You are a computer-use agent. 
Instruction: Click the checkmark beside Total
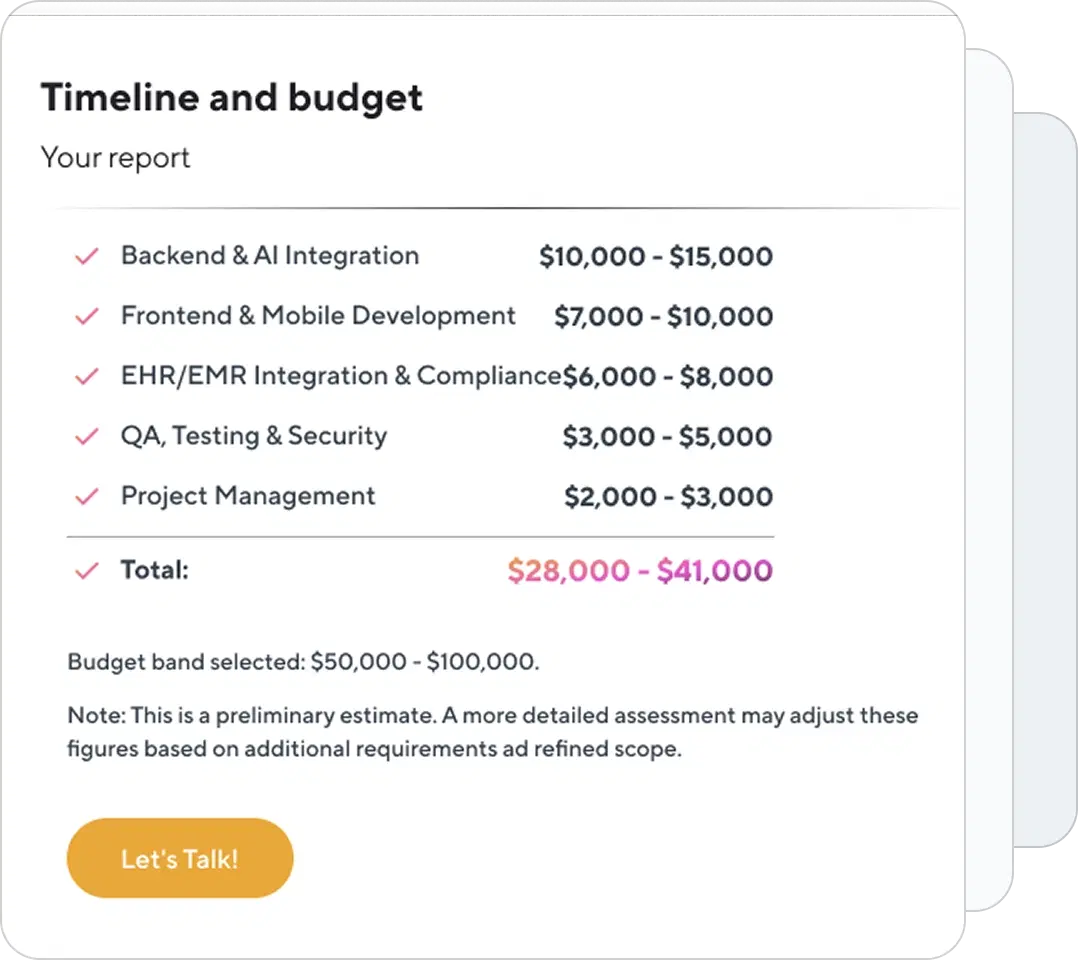tap(87, 571)
